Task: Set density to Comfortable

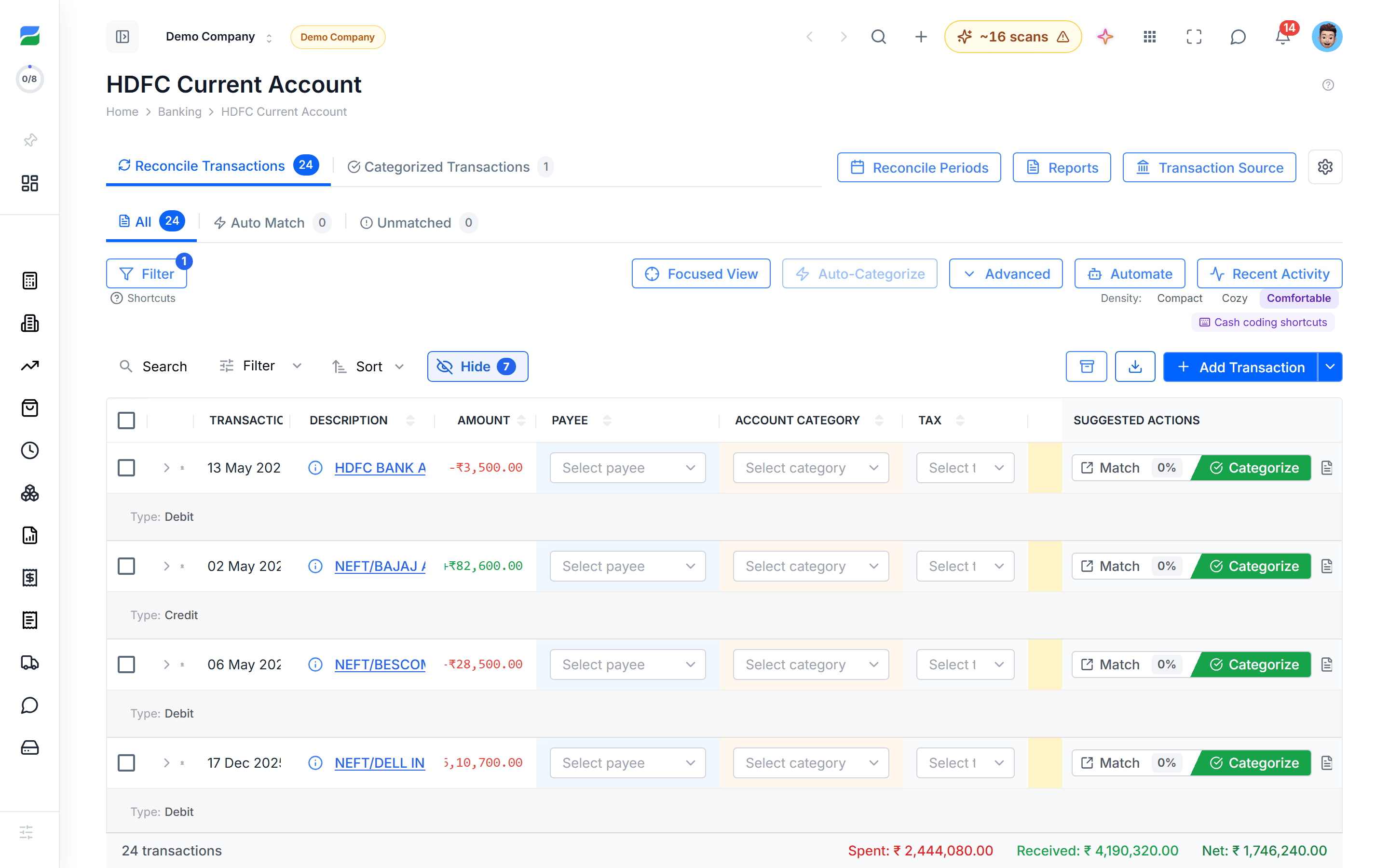Action: (x=1298, y=298)
